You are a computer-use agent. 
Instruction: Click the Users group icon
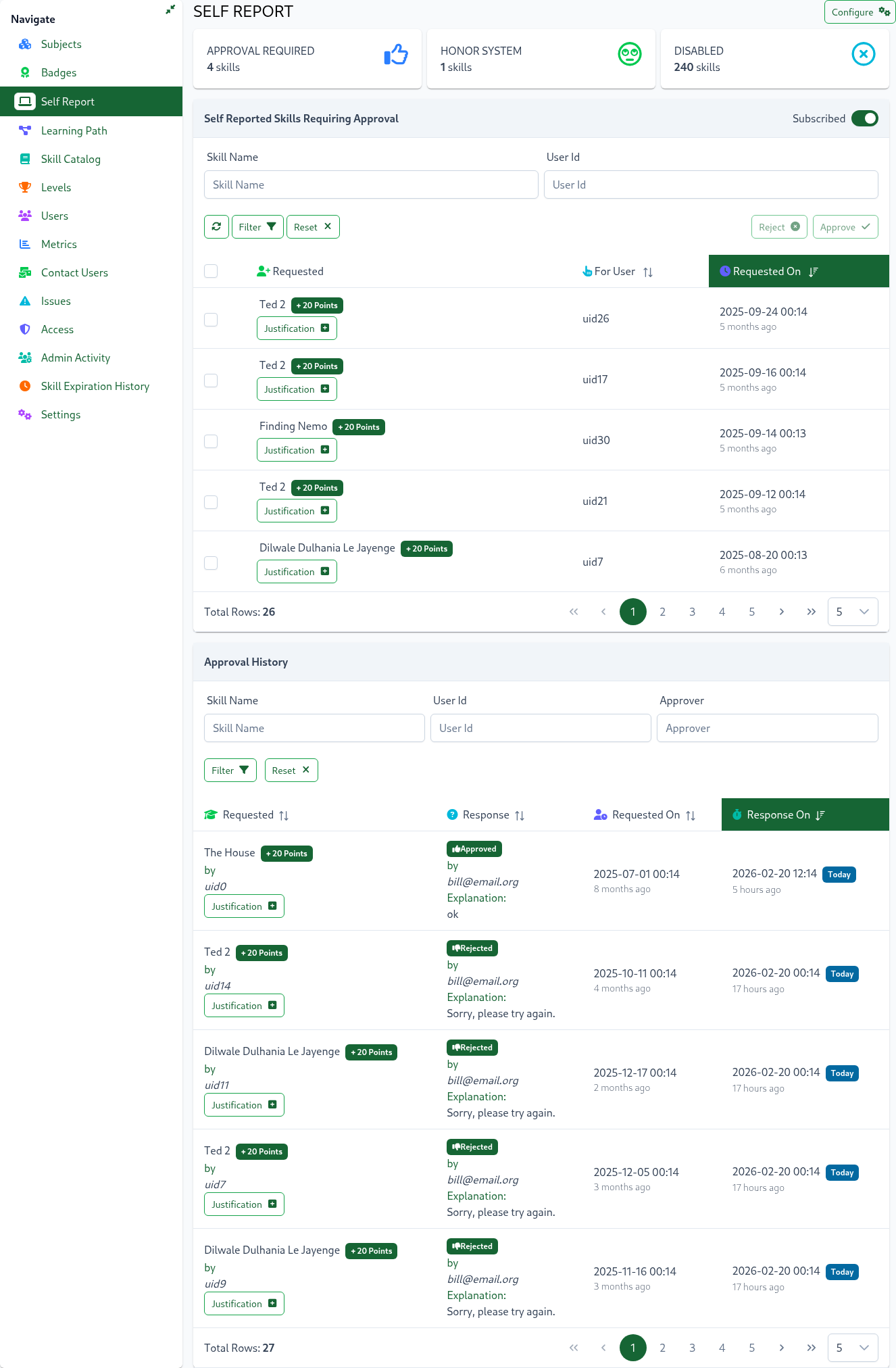point(25,216)
